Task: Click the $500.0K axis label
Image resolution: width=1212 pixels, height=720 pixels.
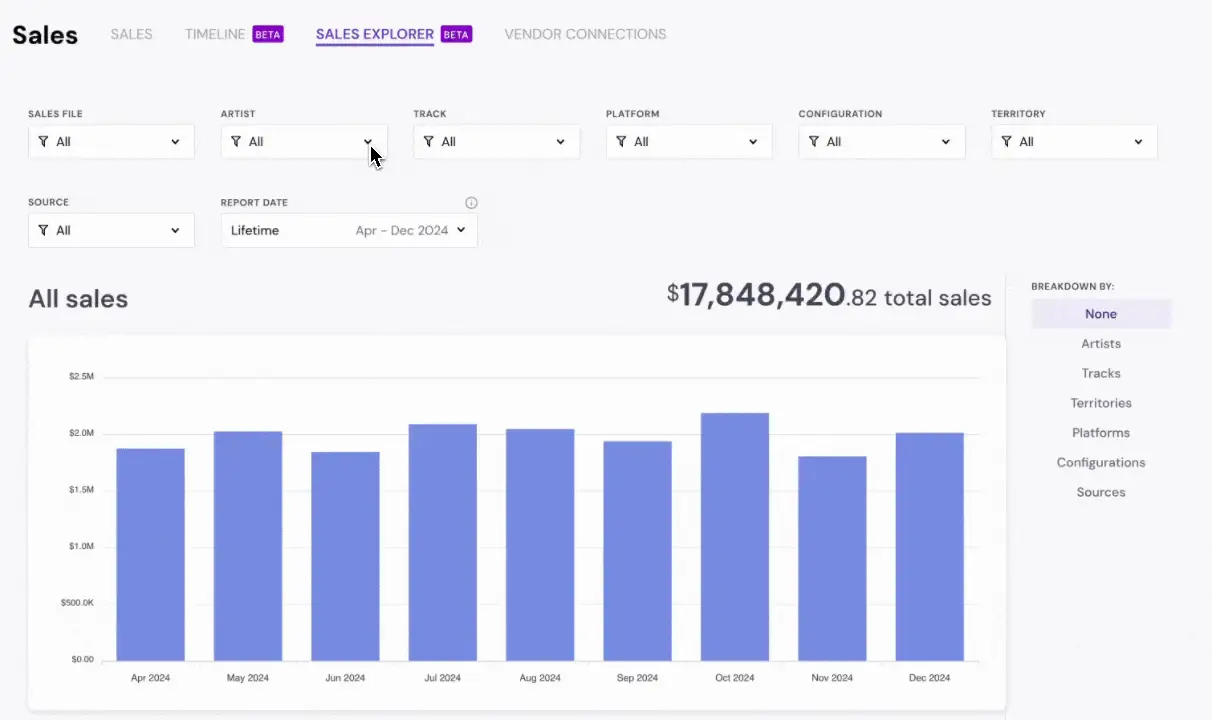Action: [77, 603]
